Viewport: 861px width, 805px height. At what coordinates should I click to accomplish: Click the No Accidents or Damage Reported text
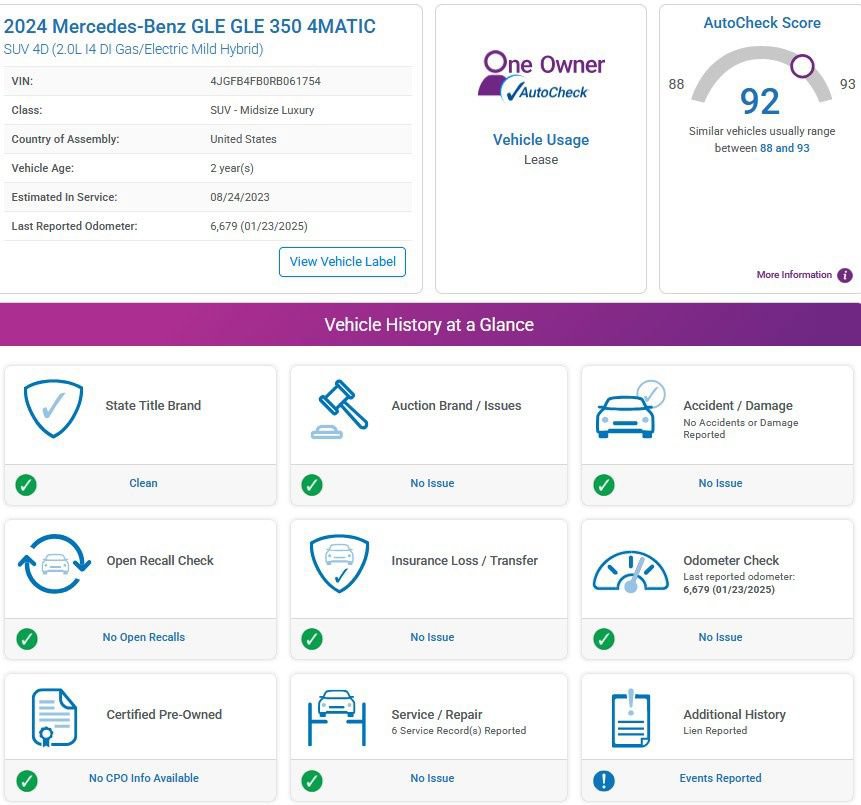[x=740, y=428]
